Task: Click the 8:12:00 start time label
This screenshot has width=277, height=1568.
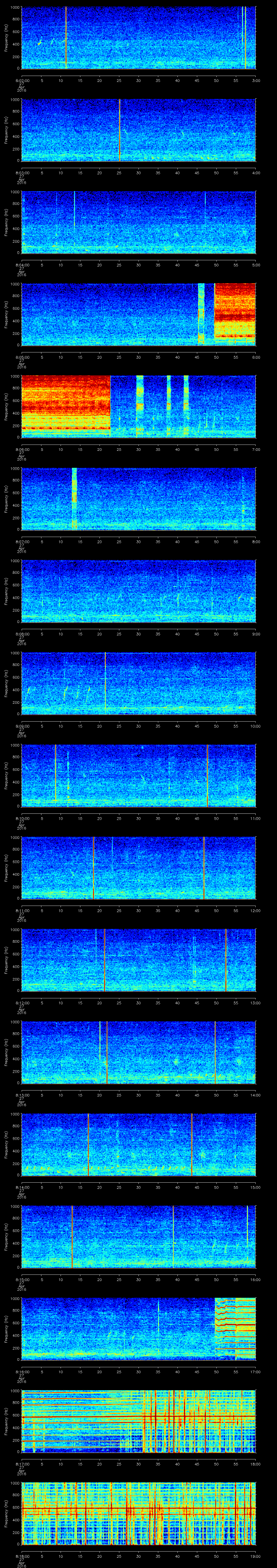Action: (x=22, y=1003)
